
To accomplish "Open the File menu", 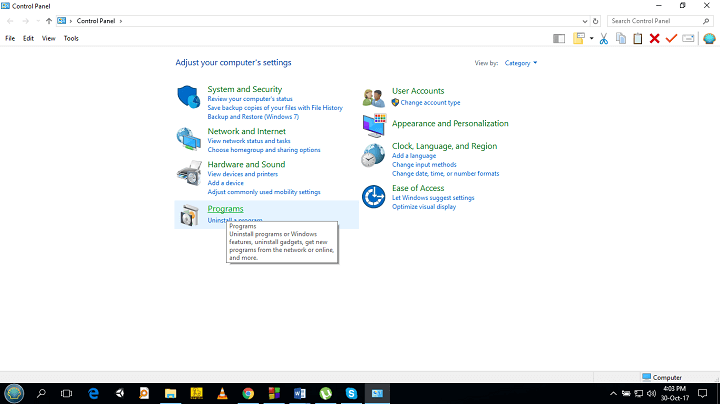I will point(10,38).
